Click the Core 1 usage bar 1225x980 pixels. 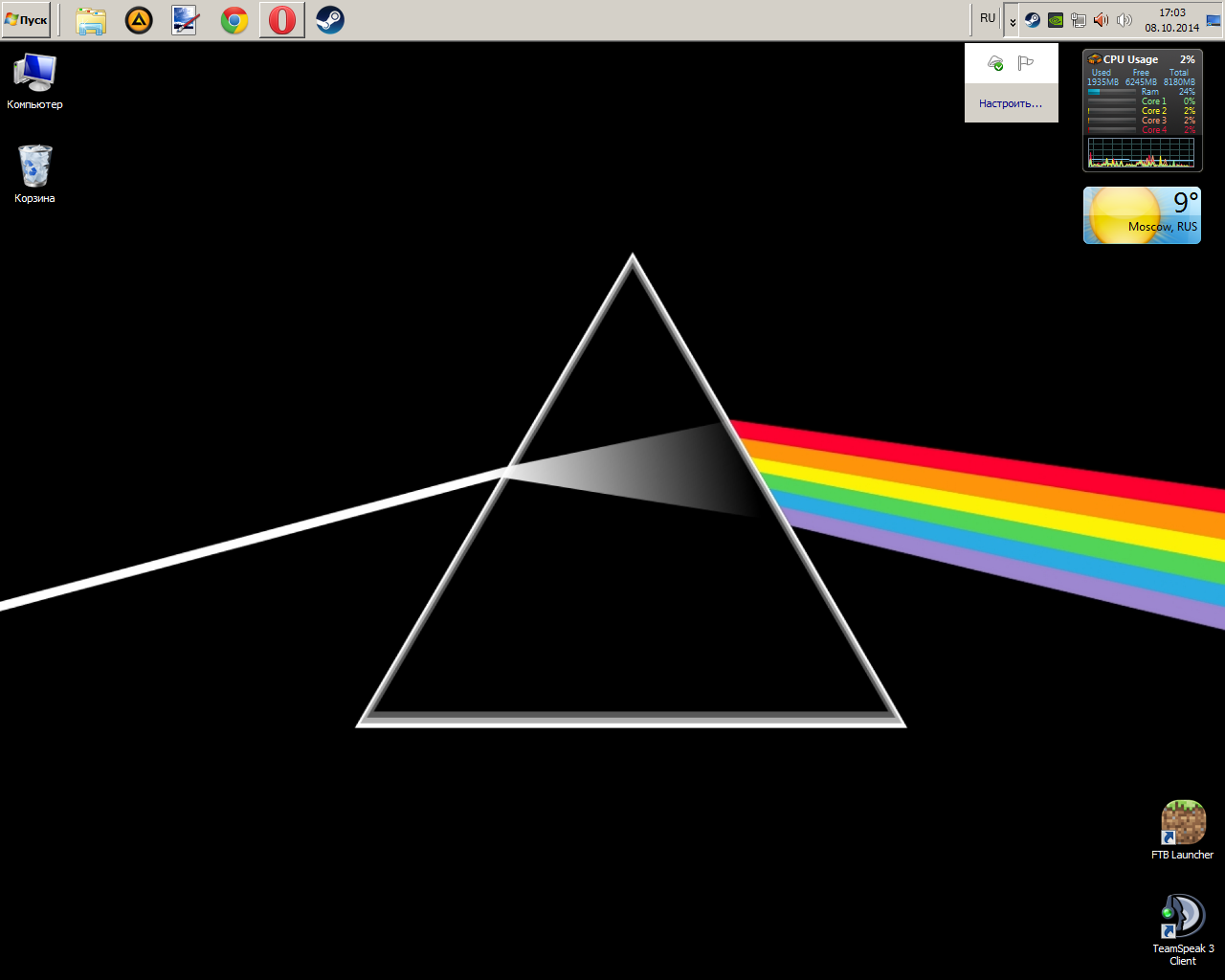click(x=1112, y=101)
